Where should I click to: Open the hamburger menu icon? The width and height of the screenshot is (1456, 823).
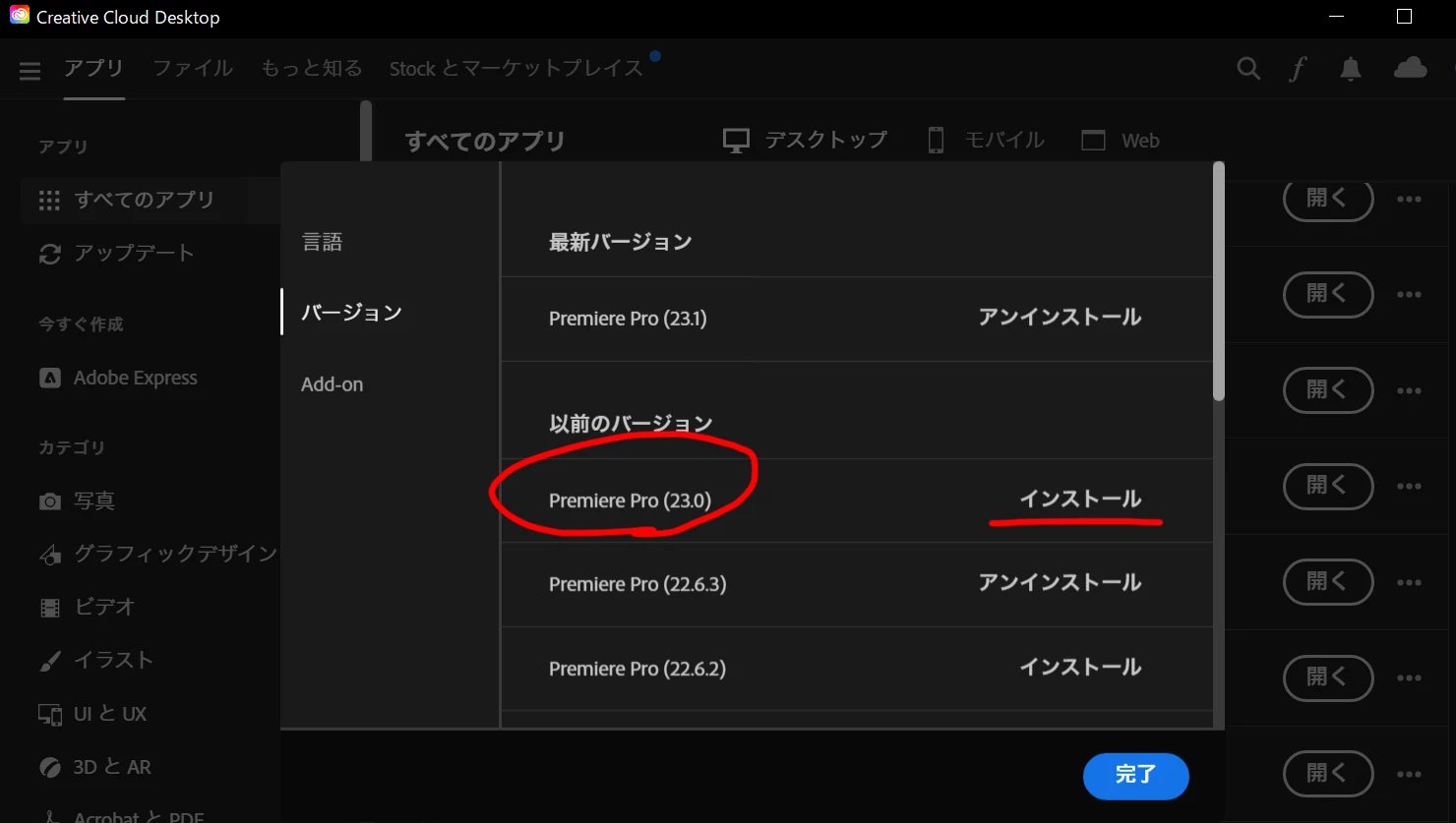click(30, 70)
